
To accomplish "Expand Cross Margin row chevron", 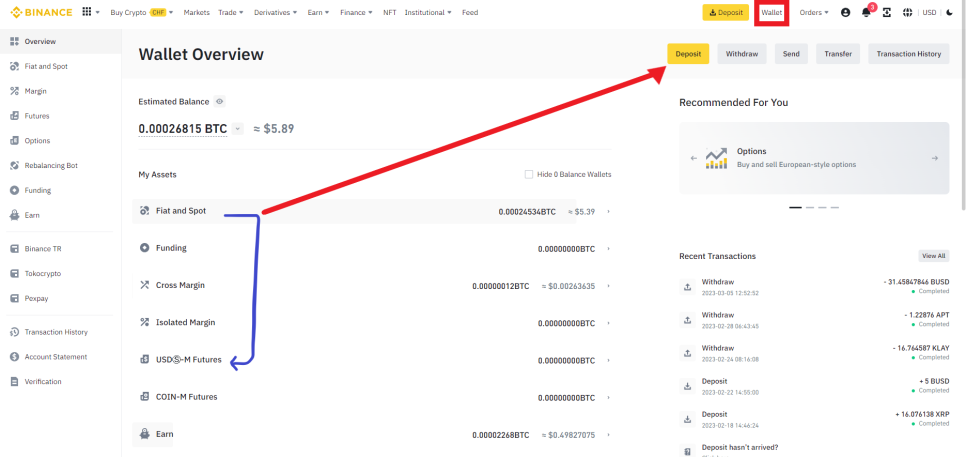I will pyautogui.click(x=609, y=286).
